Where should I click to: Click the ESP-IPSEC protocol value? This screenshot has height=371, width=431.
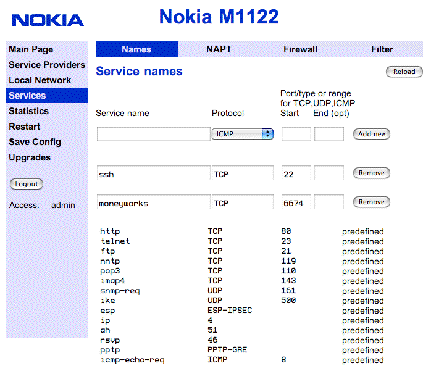point(230,310)
